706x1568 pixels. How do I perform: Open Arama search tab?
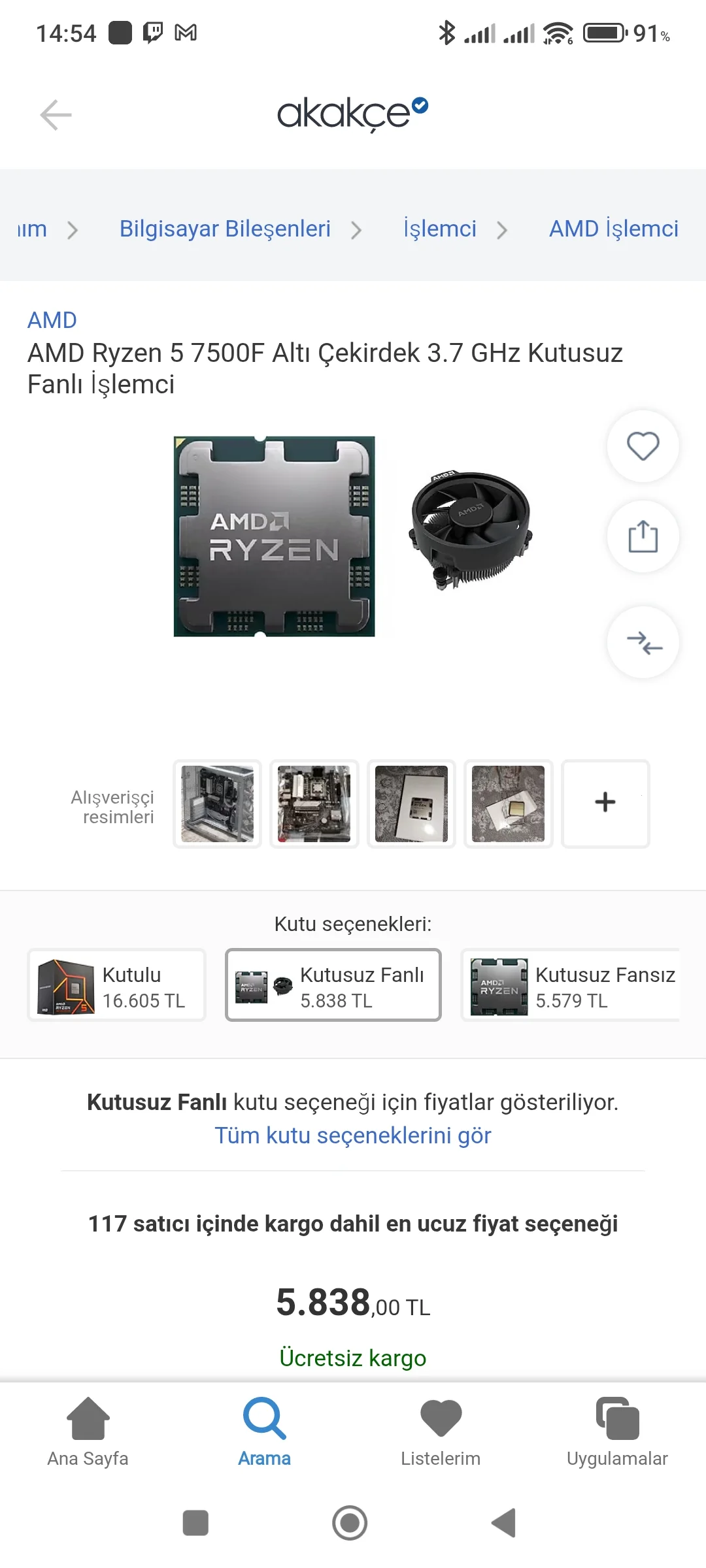264,1431
